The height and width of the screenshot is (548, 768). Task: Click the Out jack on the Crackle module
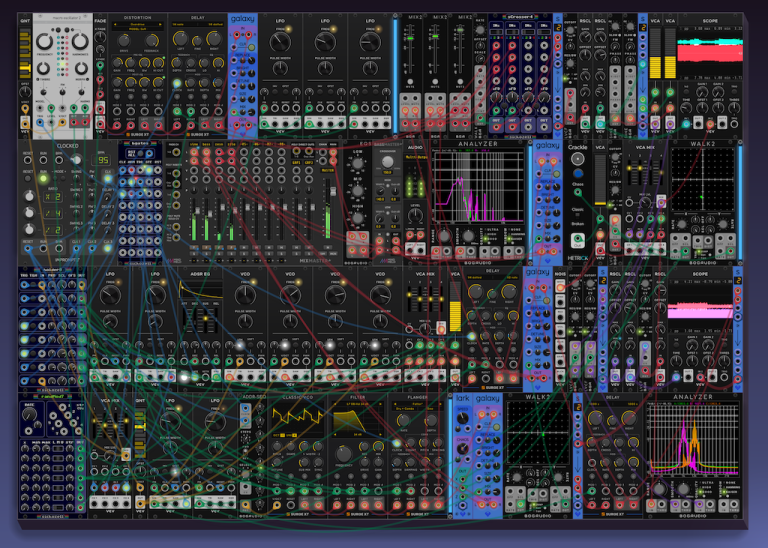coord(577,240)
